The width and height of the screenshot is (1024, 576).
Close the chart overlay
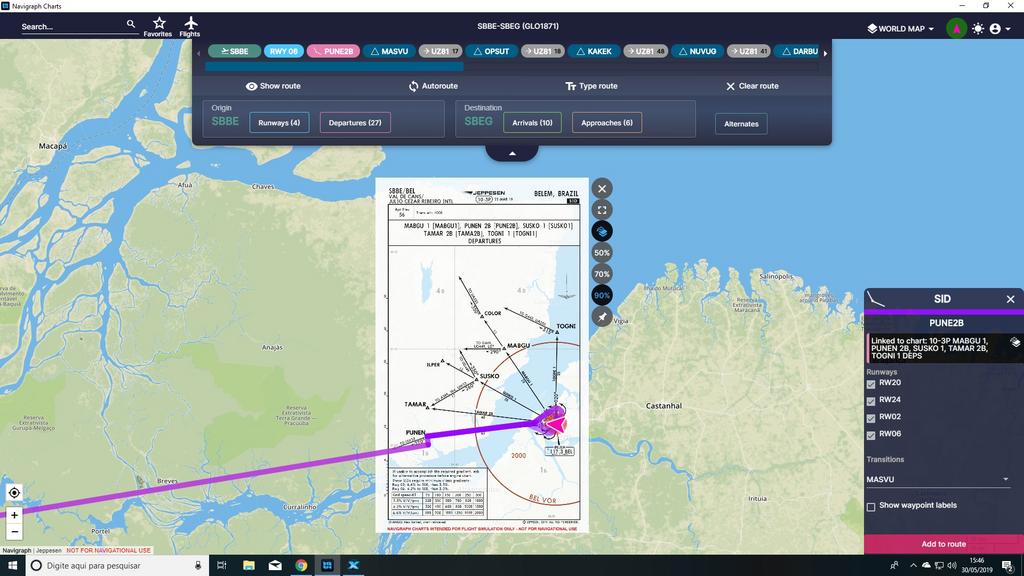602,189
